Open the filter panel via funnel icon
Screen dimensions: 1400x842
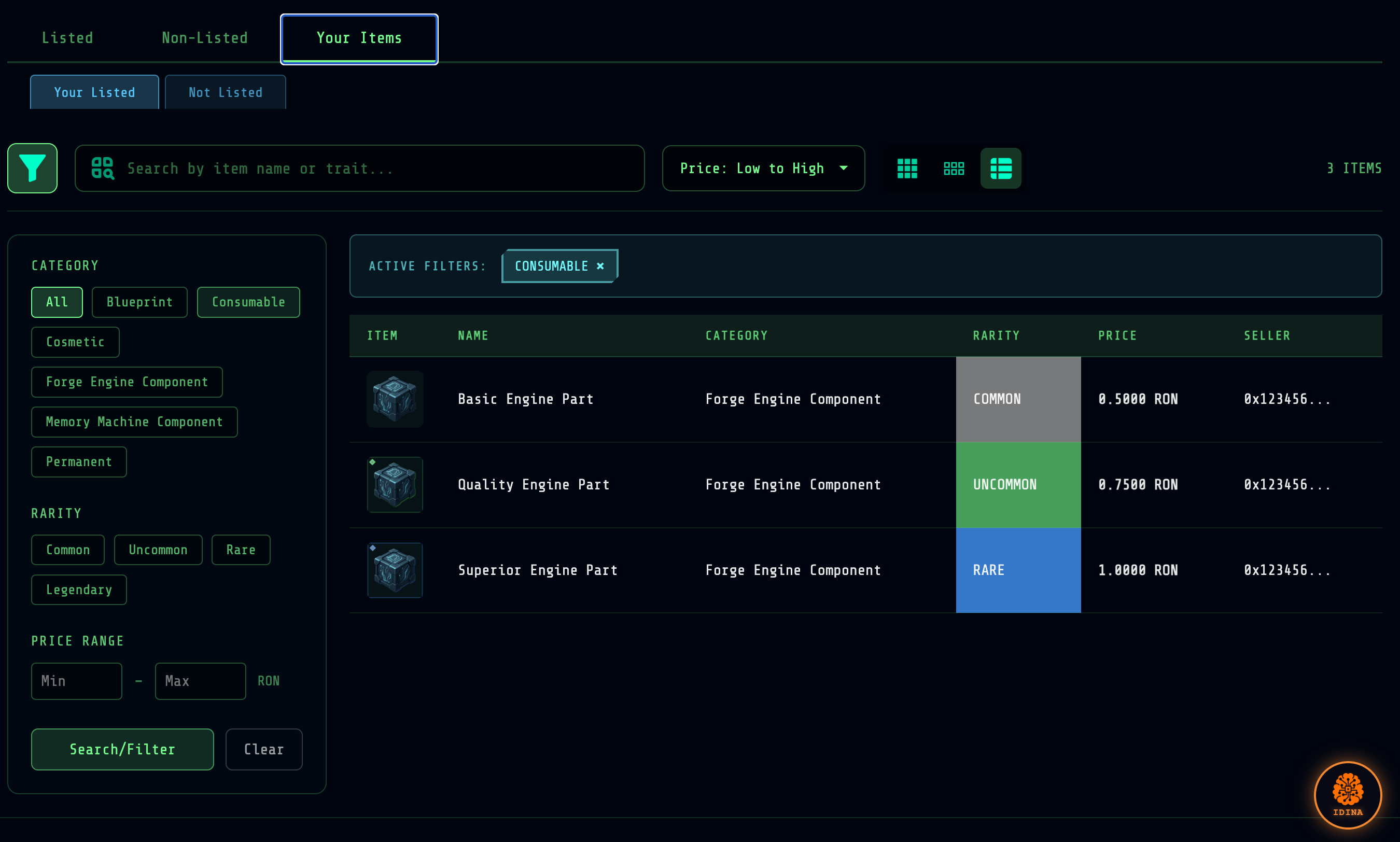32,168
